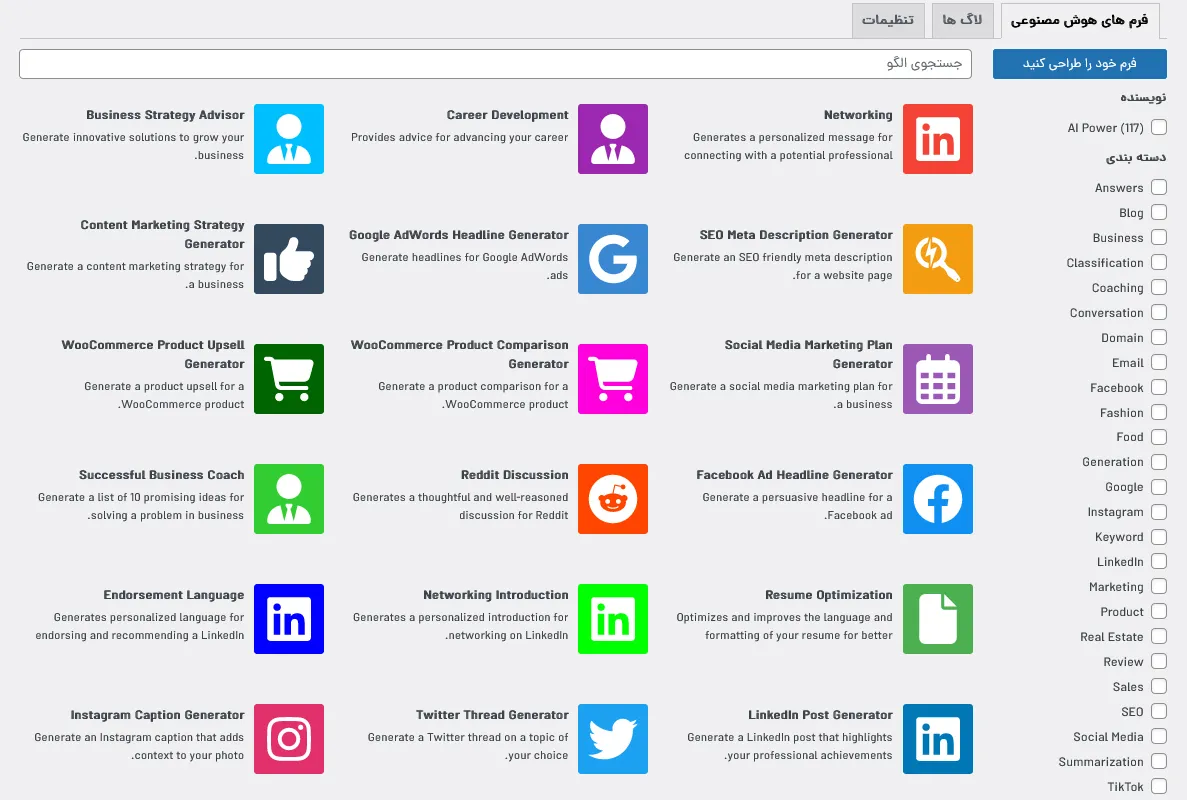
Task: Click the purple Career Development icon
Action: 612,139
